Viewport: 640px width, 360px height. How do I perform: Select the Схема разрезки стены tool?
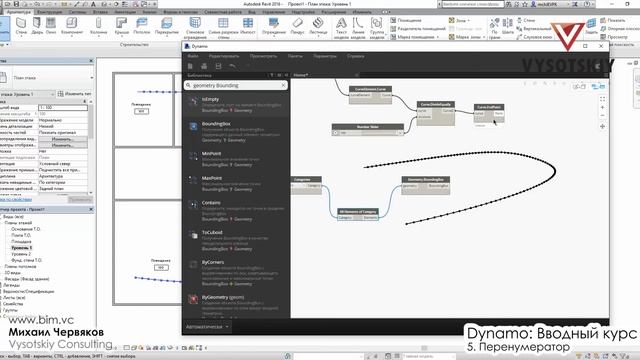click(223, 28)
